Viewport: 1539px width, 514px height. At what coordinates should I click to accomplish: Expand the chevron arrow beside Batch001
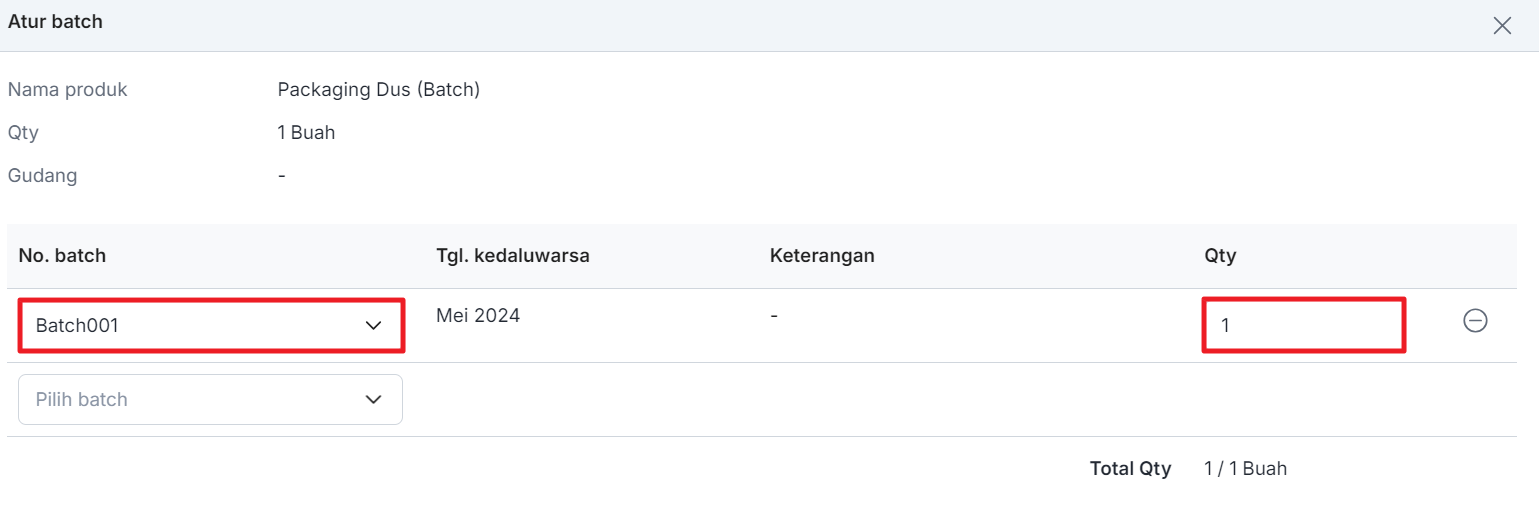coord(374,325)
